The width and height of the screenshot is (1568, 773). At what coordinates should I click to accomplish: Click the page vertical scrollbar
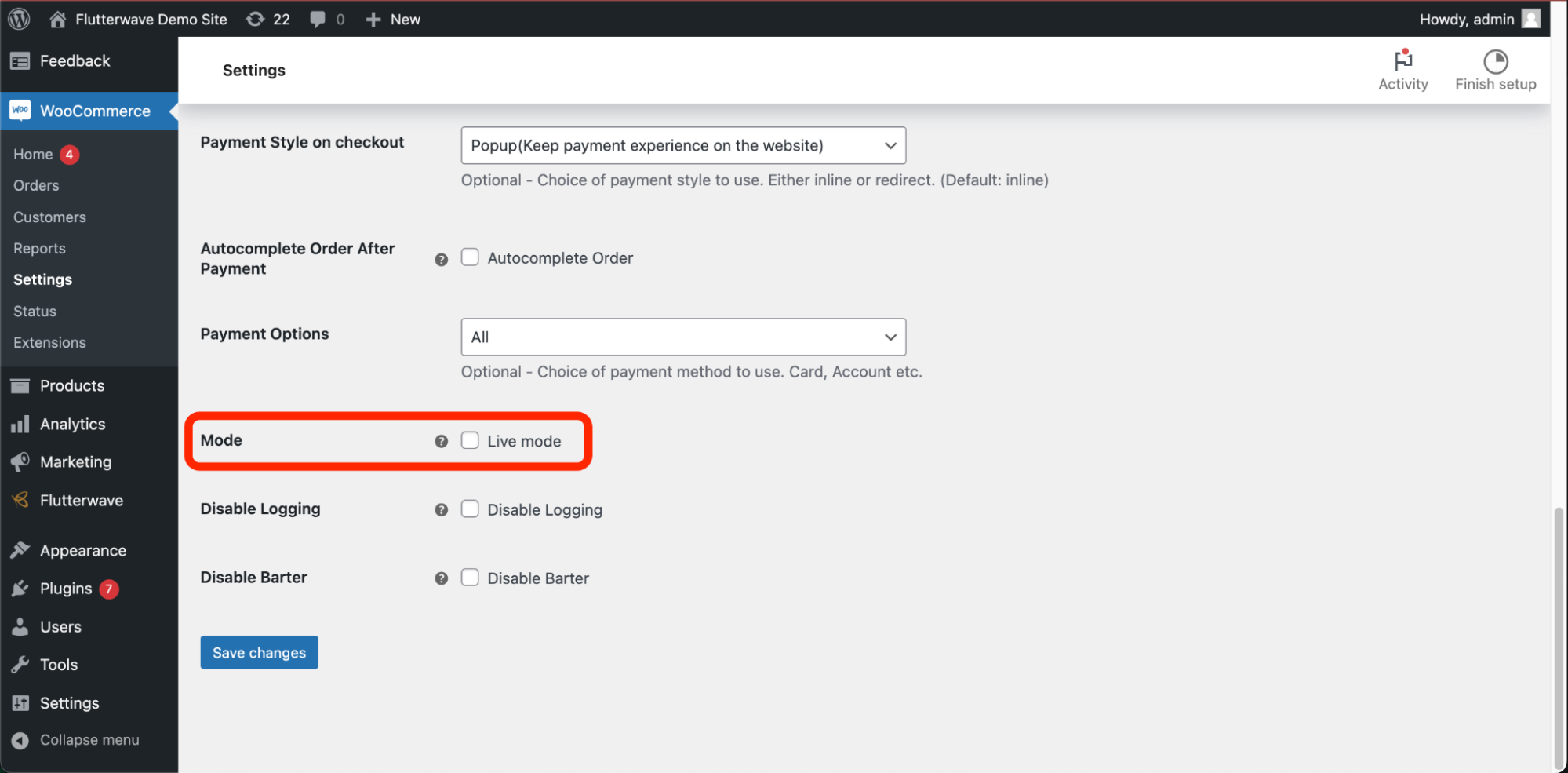1559,639
